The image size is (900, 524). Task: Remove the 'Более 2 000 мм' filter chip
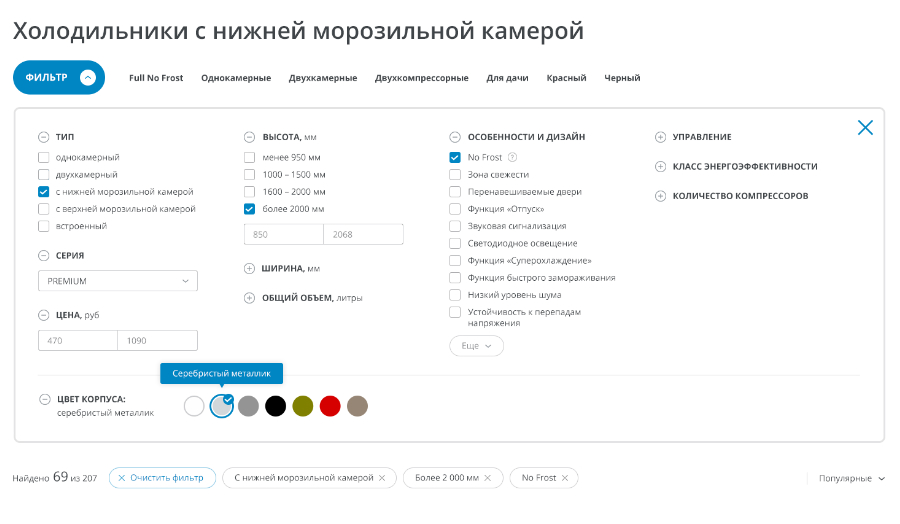[x=487, y=478]
